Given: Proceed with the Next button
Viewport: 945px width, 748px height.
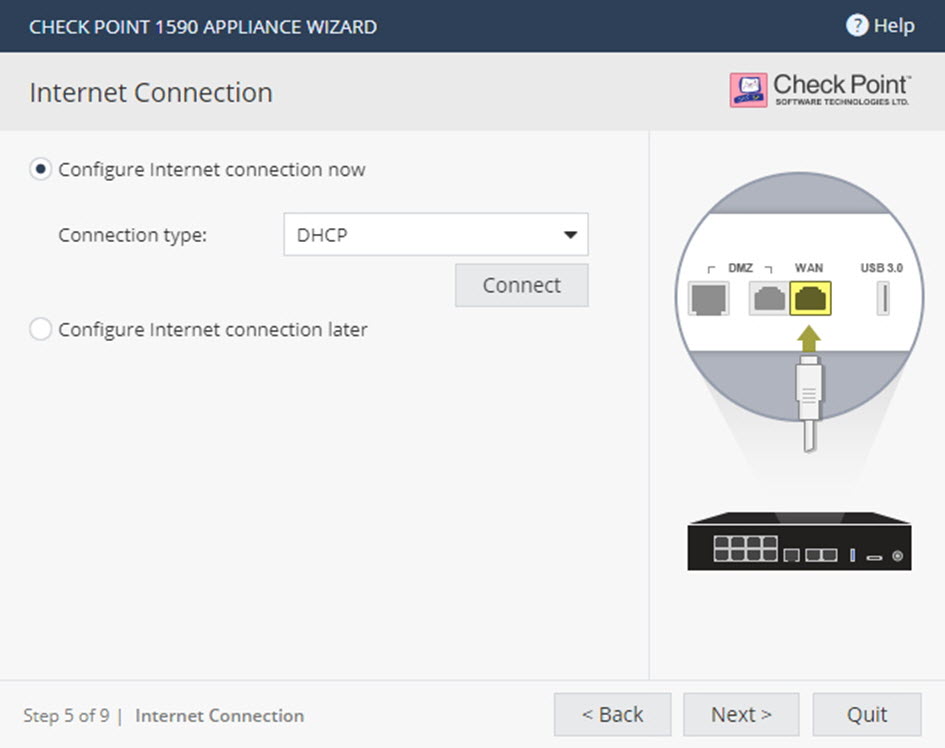Looking at the screenshot, I should [x=741, y=714].
